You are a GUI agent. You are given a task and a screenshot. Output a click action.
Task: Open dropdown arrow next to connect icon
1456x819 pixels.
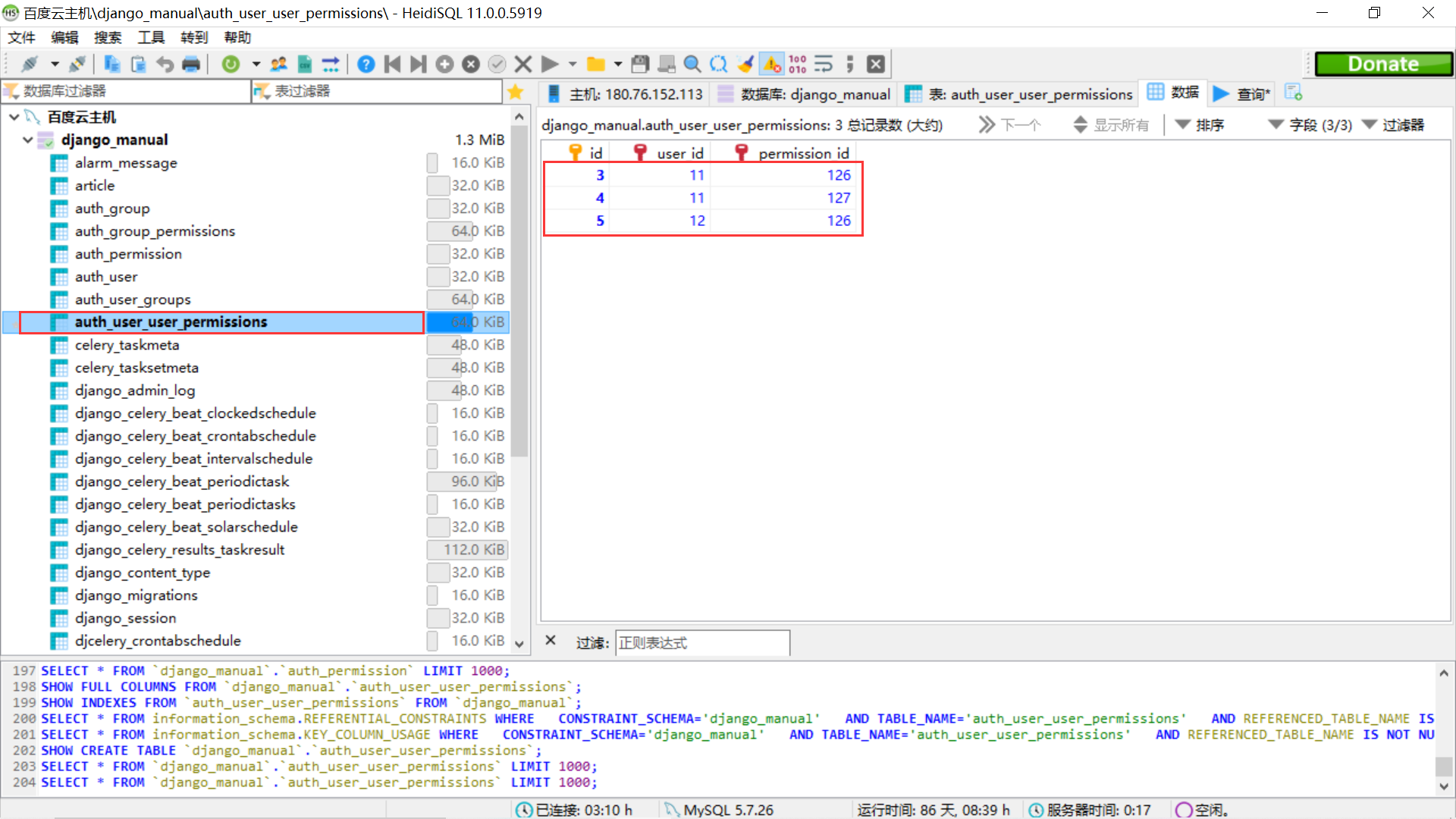[55, 64]
